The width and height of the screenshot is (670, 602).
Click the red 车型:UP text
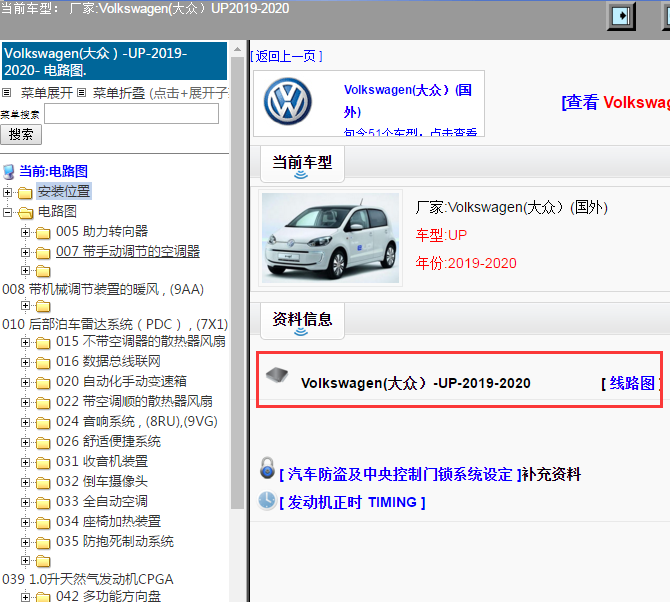tap(441, 235)
